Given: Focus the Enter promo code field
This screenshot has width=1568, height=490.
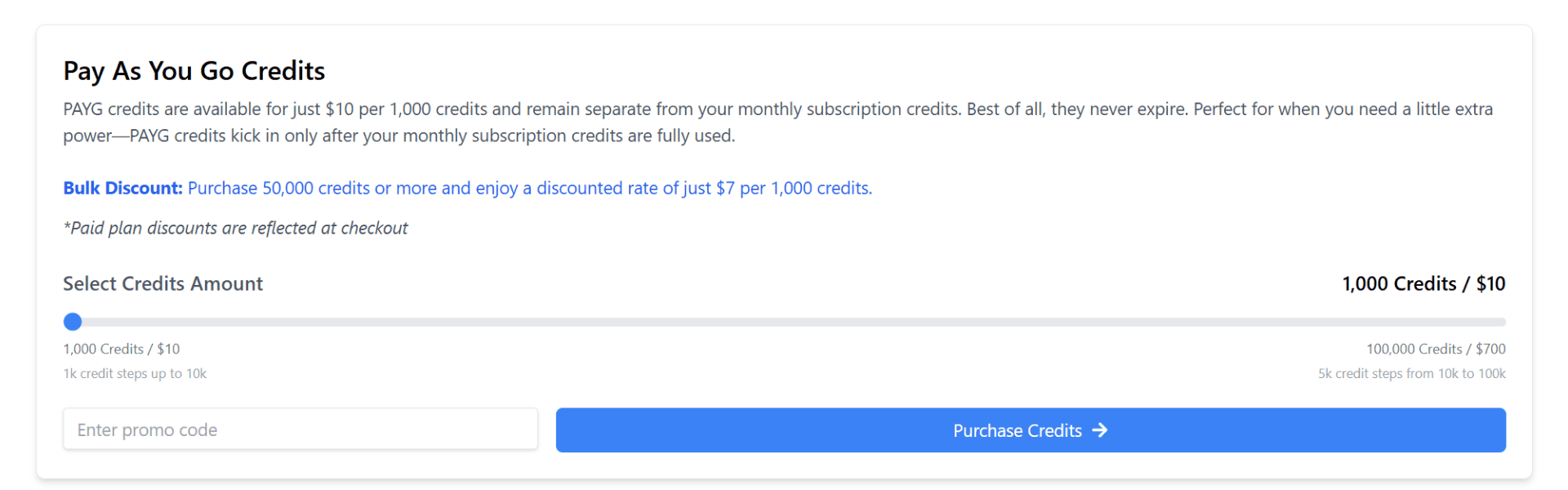Looking at the screenshot, I should (x=300, y=430).
